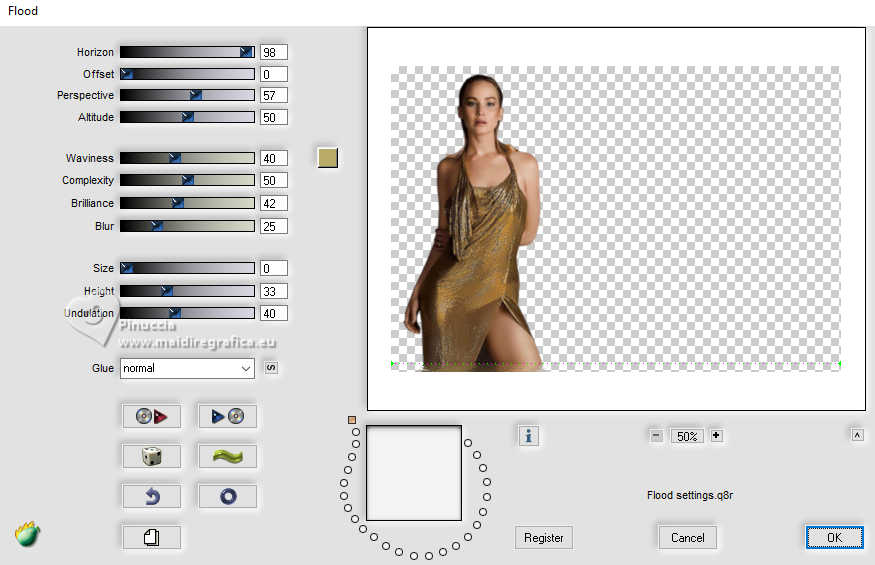Click the woman image in the preview
Screen dimensions: 875x565
pyautogui.click(x=473, y=223)
